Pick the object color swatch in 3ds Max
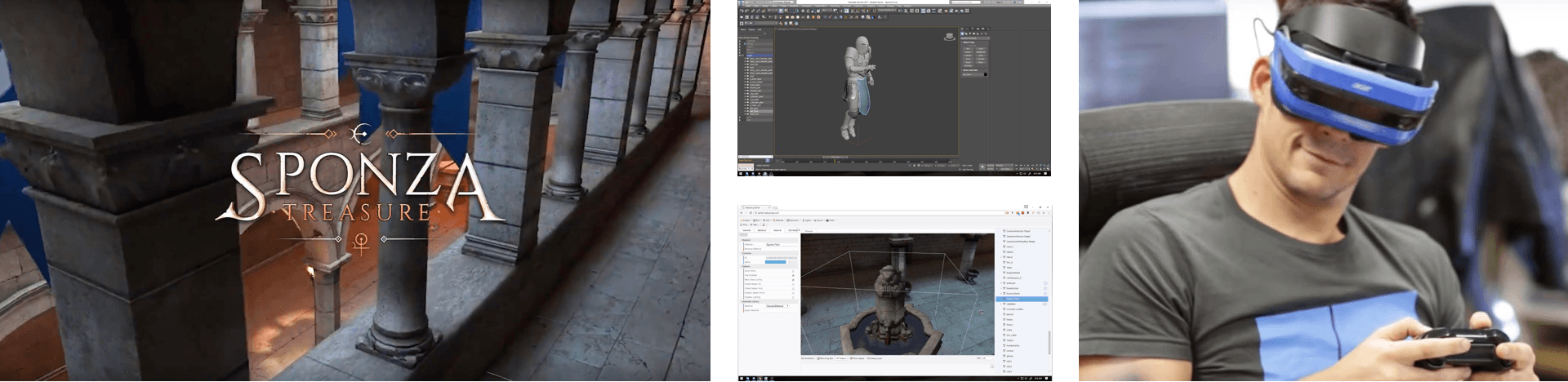The height and width of the screenshot is (382, 1568). [x=986, y=74]
